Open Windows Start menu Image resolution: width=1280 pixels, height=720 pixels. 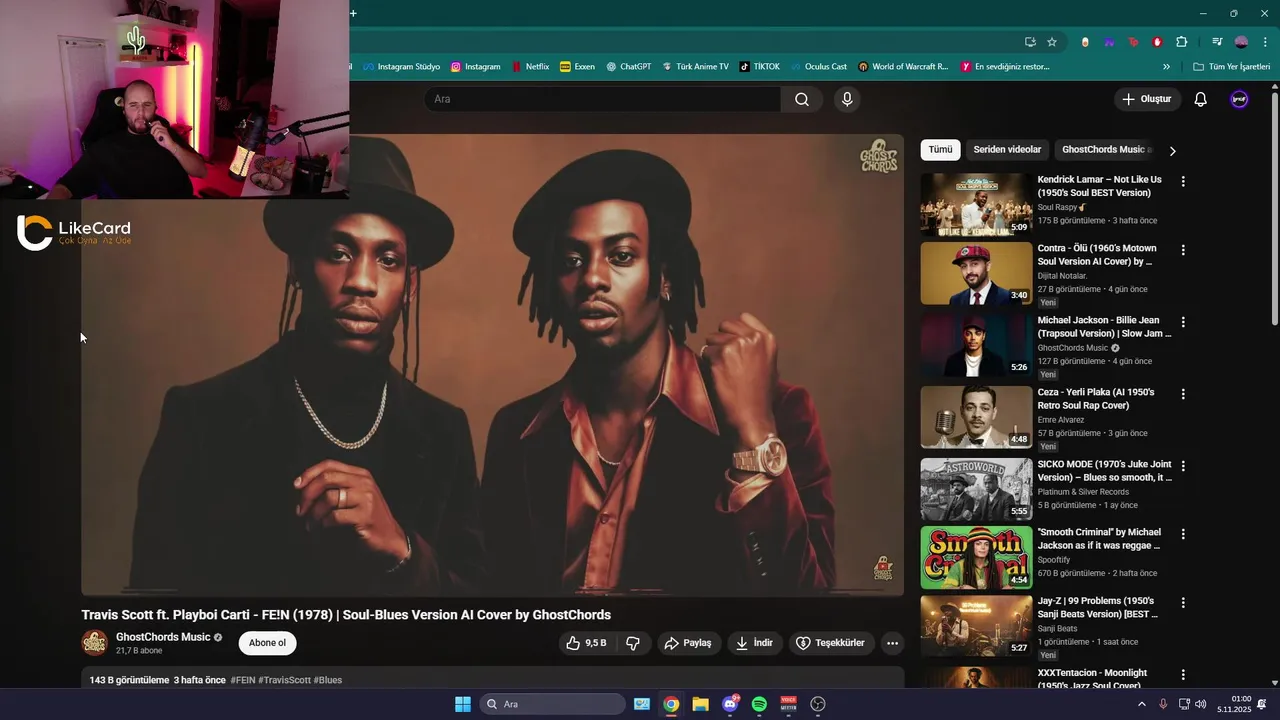pyautogui.click(x=463, y=704)
